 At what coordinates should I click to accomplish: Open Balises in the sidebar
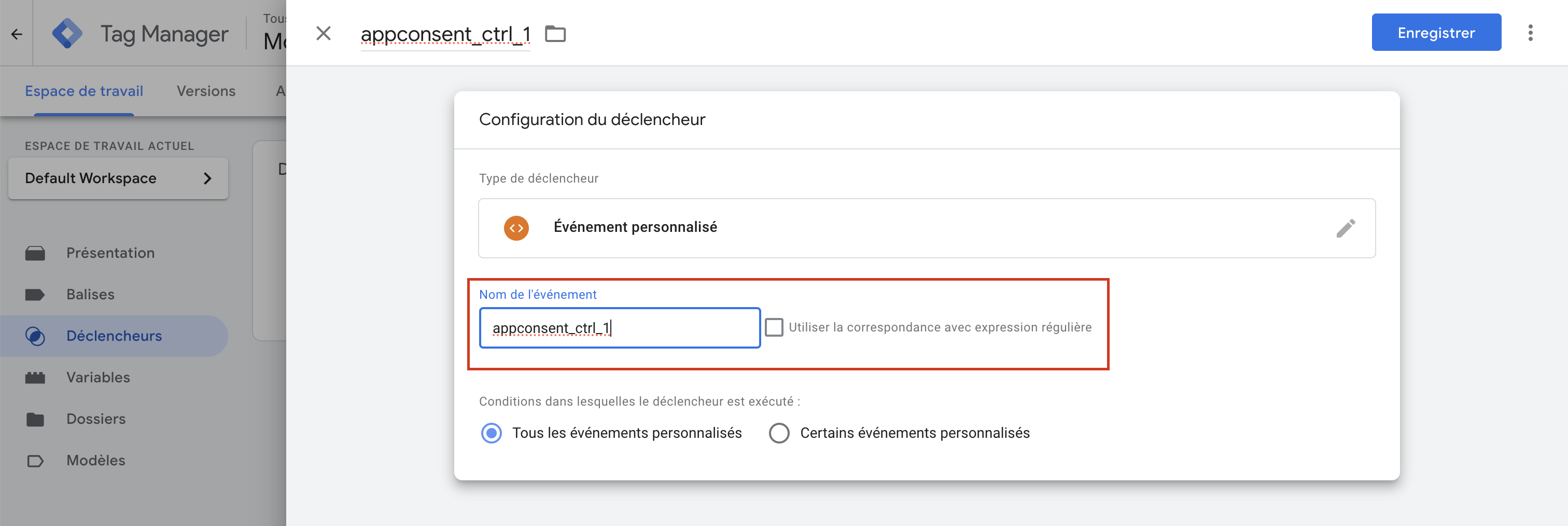(x=90, y=295)
